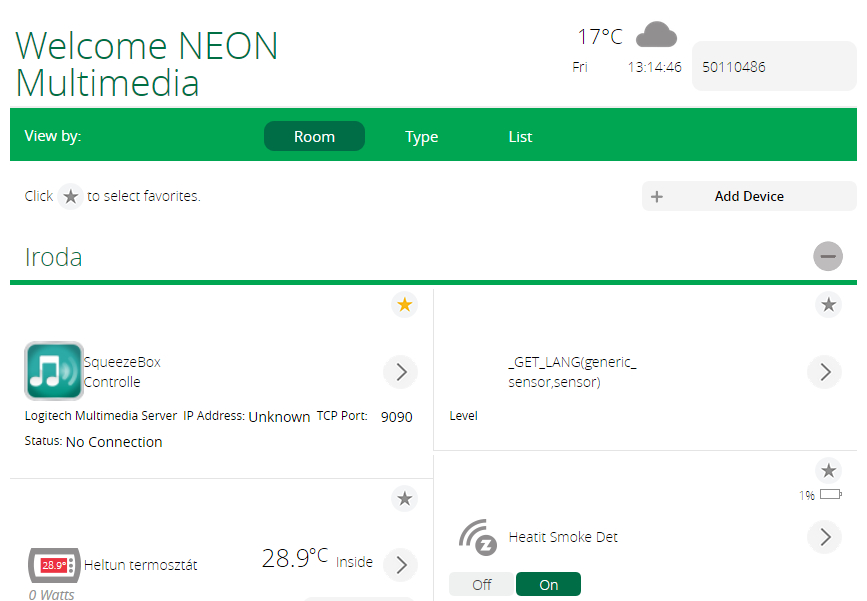
Task: Click the cloudy weather icon
Action: coord(656,36)
